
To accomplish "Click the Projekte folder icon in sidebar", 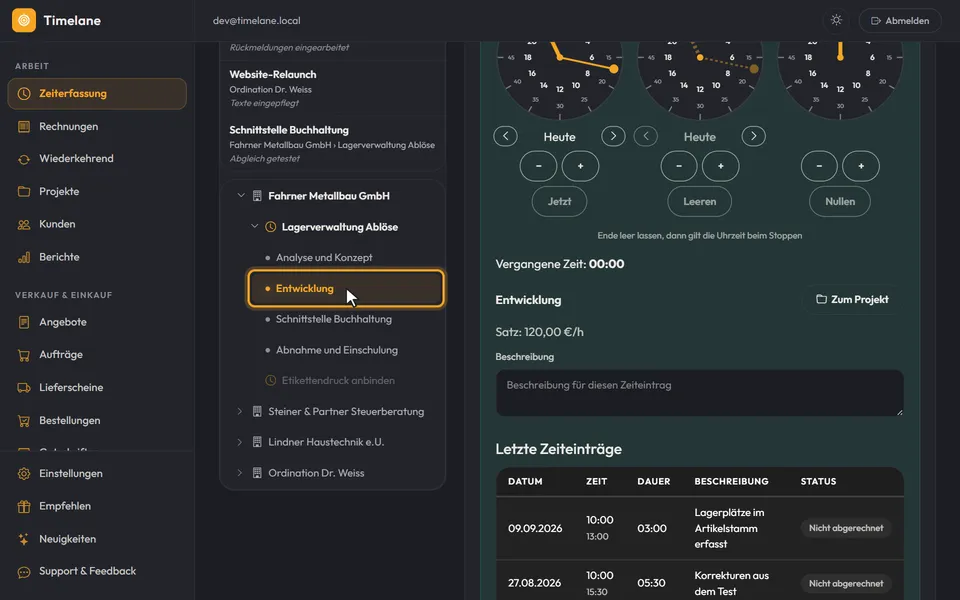I will [x=24, y=192].
